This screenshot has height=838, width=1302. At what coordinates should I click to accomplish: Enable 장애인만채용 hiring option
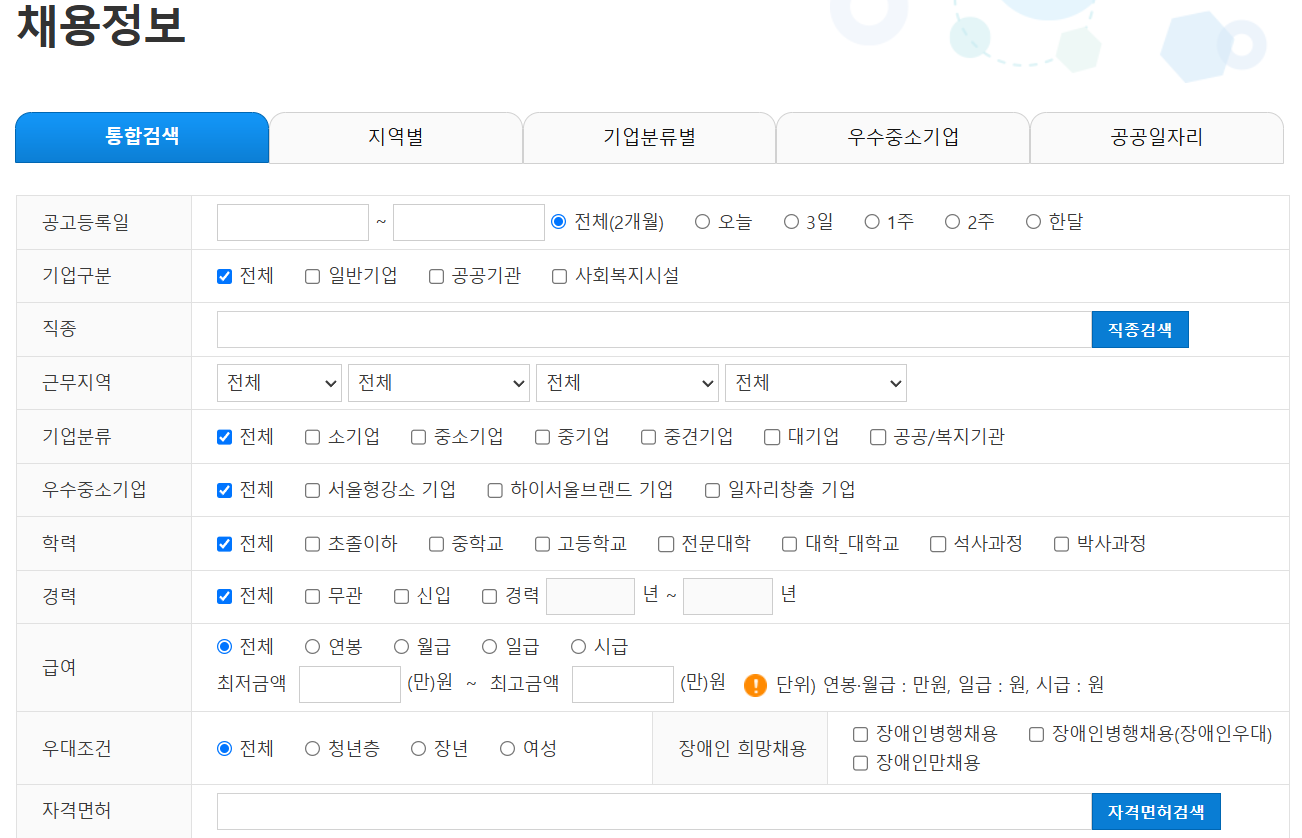click(858, 764)
